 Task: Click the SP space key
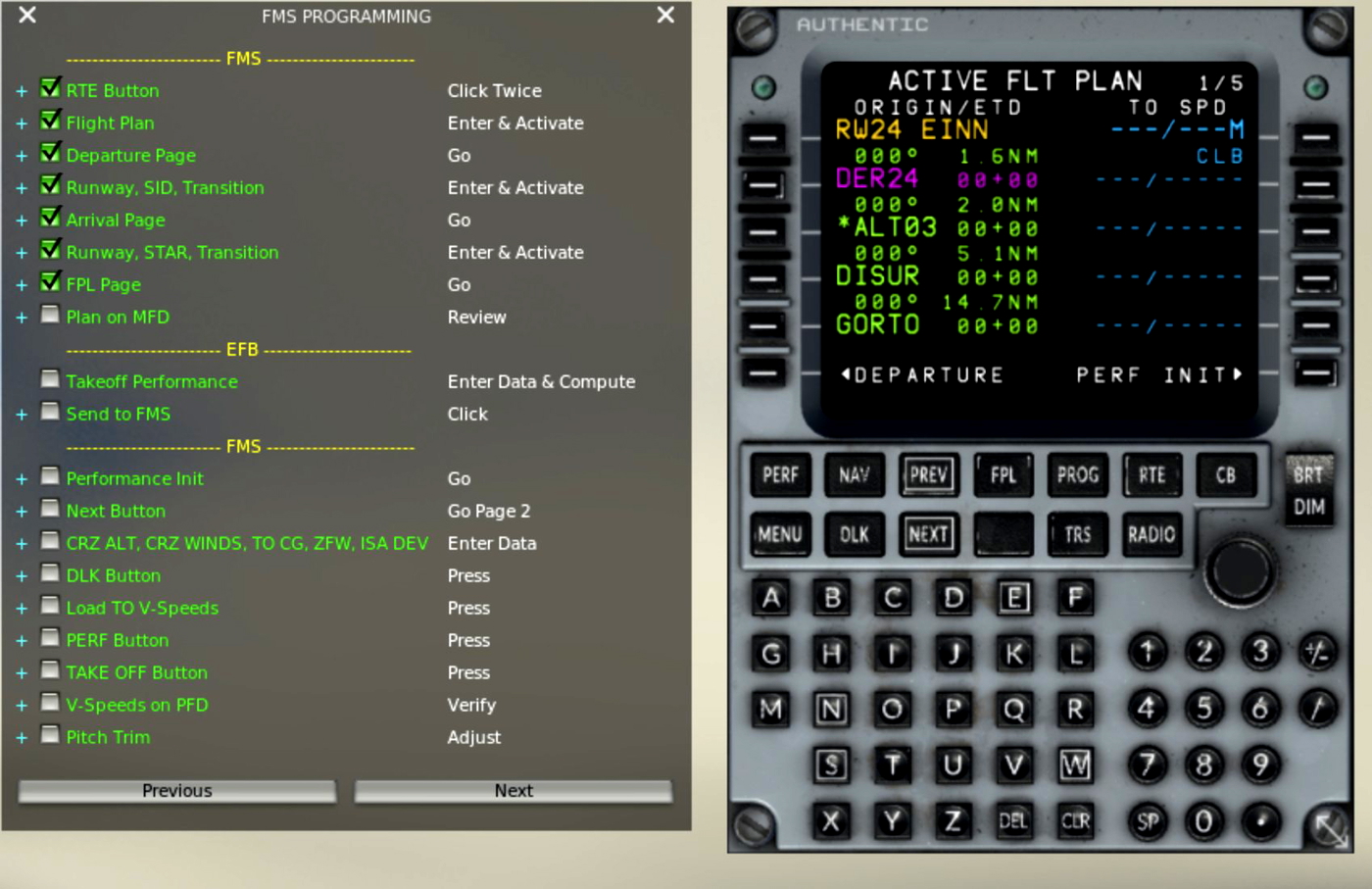coord(1148,821)
